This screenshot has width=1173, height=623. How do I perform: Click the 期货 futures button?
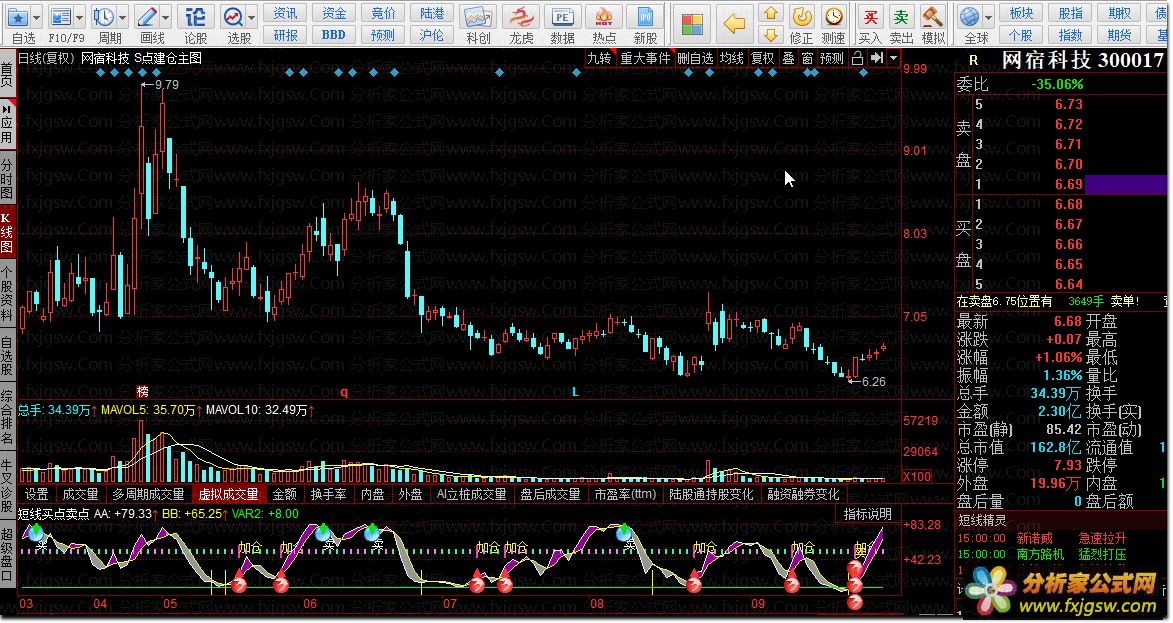pyautogui.click(x=1119, y=34)
